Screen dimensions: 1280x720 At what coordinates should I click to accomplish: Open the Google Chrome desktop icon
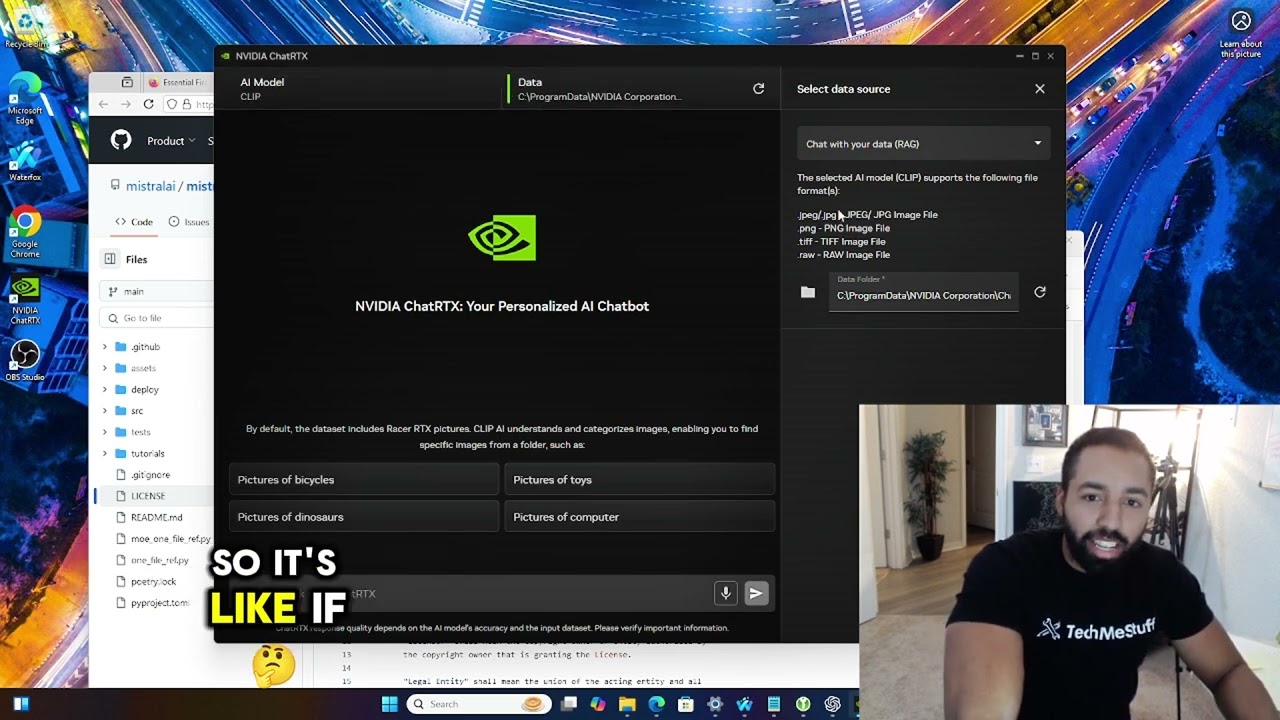25,234
